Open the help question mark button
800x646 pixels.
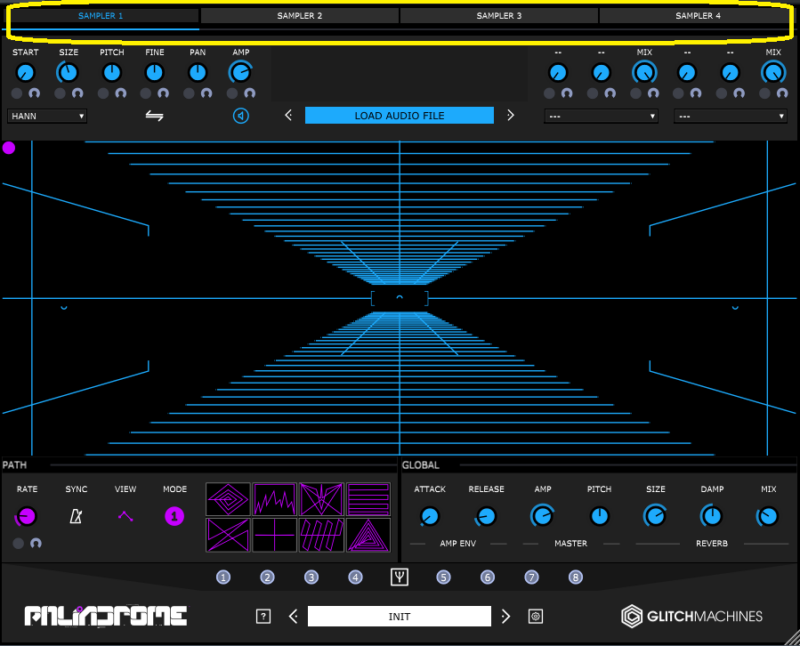tap(263, 616)
